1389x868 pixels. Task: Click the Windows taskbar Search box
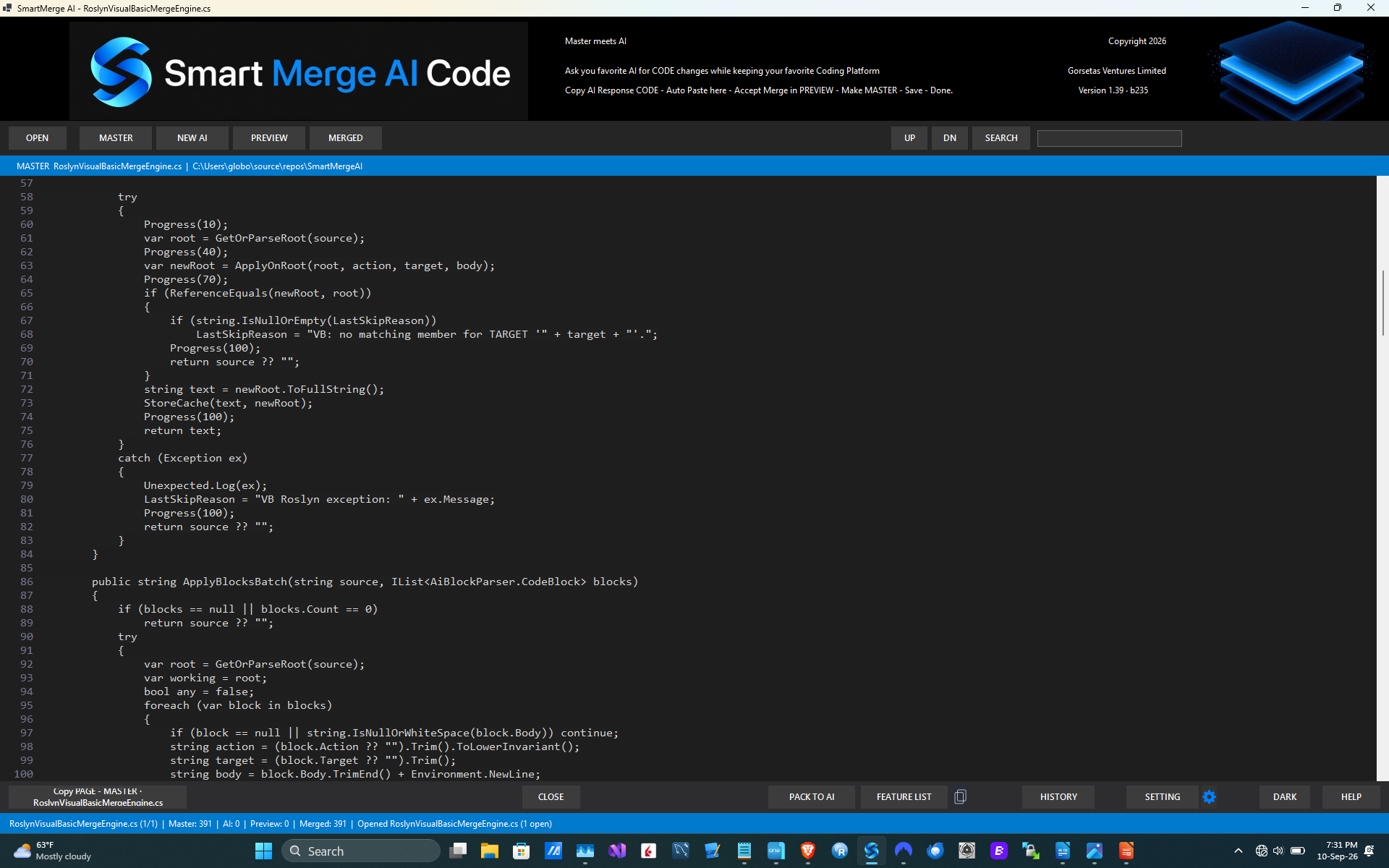point(360,851)
